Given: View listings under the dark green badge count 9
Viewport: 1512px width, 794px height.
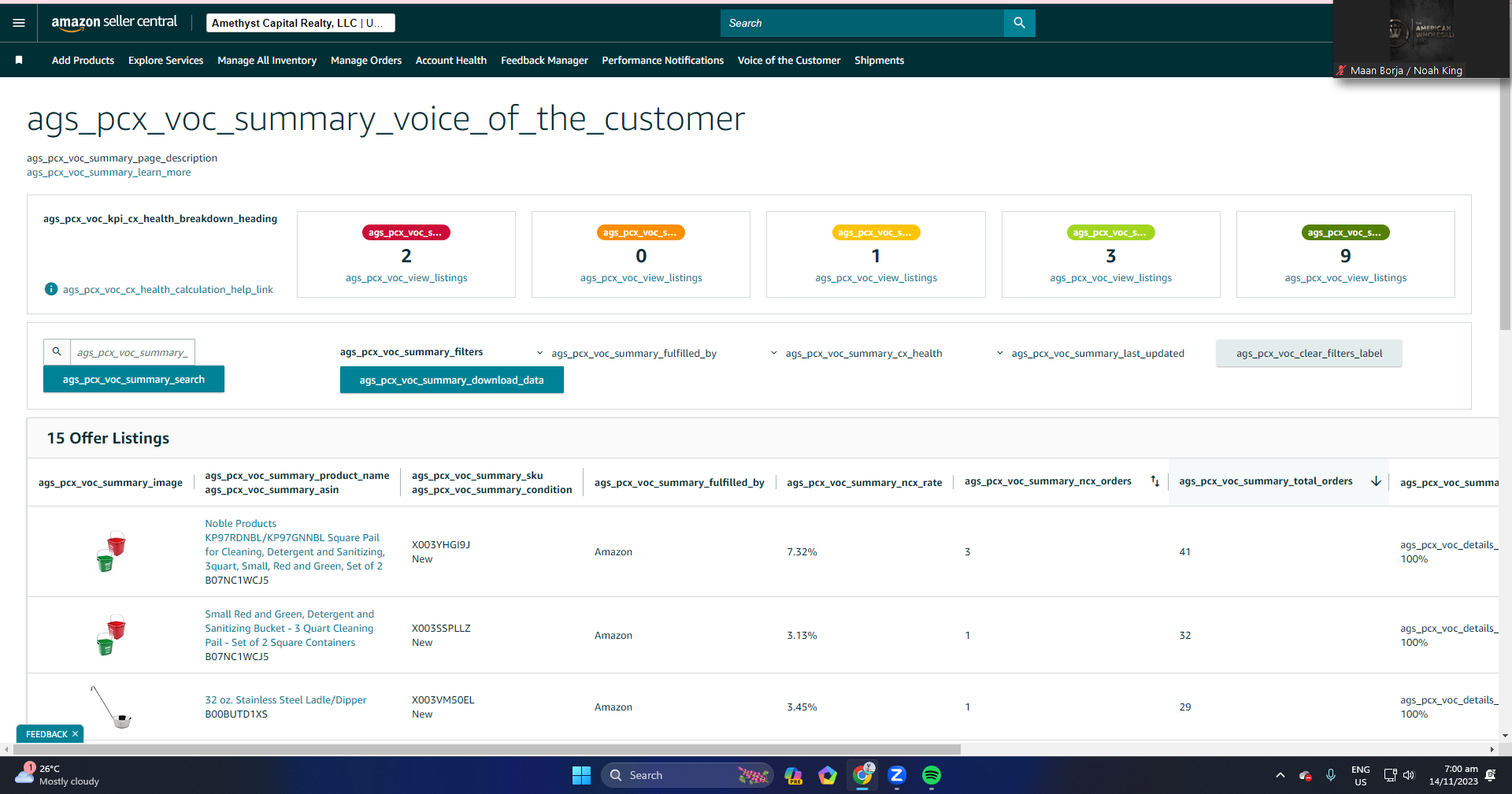Looking at the screenshot, I should click(1345, 278).
